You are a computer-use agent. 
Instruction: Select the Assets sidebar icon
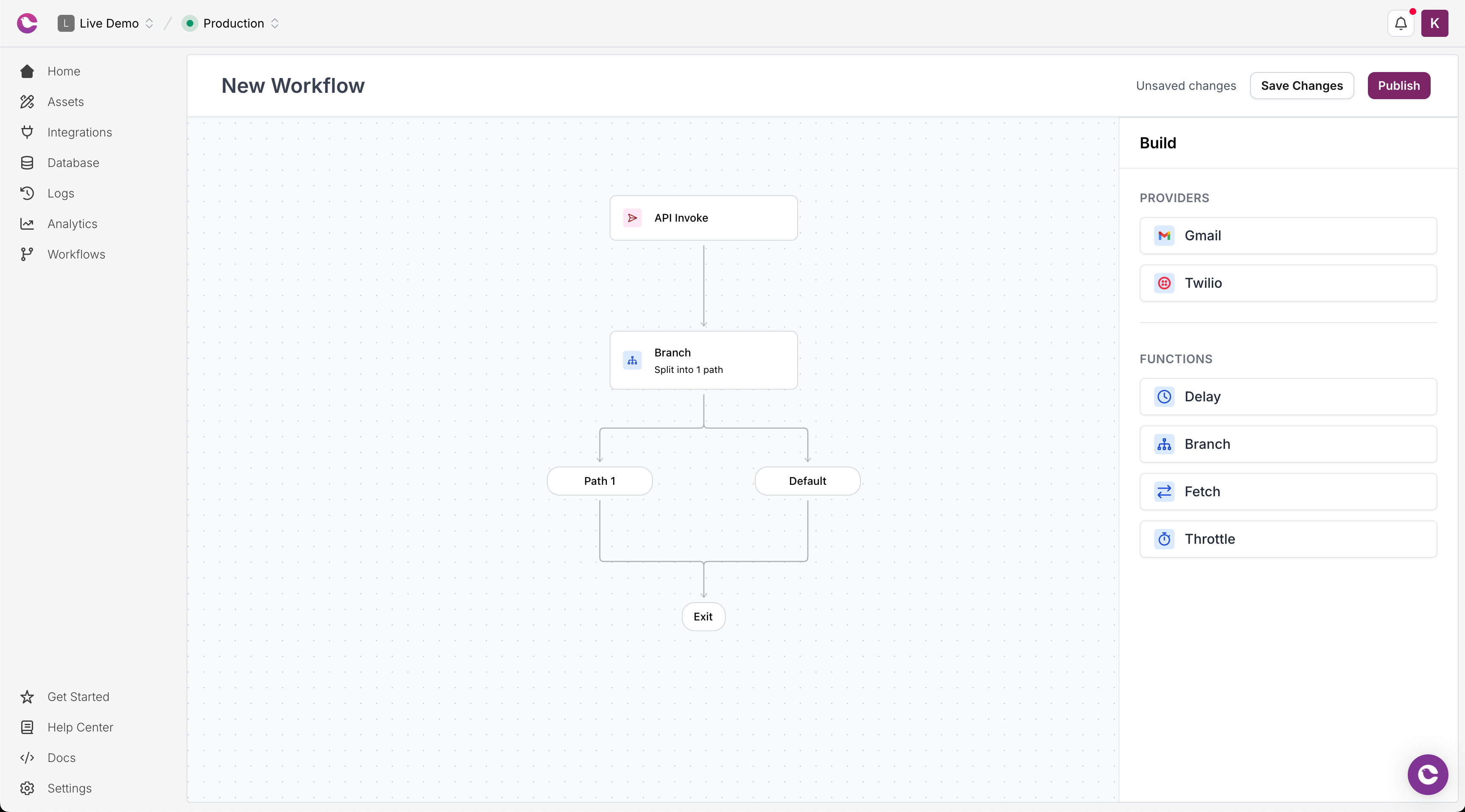coord(27,102)
